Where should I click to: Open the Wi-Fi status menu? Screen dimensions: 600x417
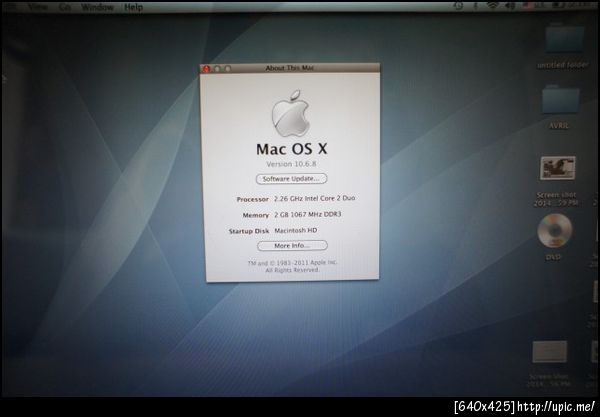tap(493, 6)
